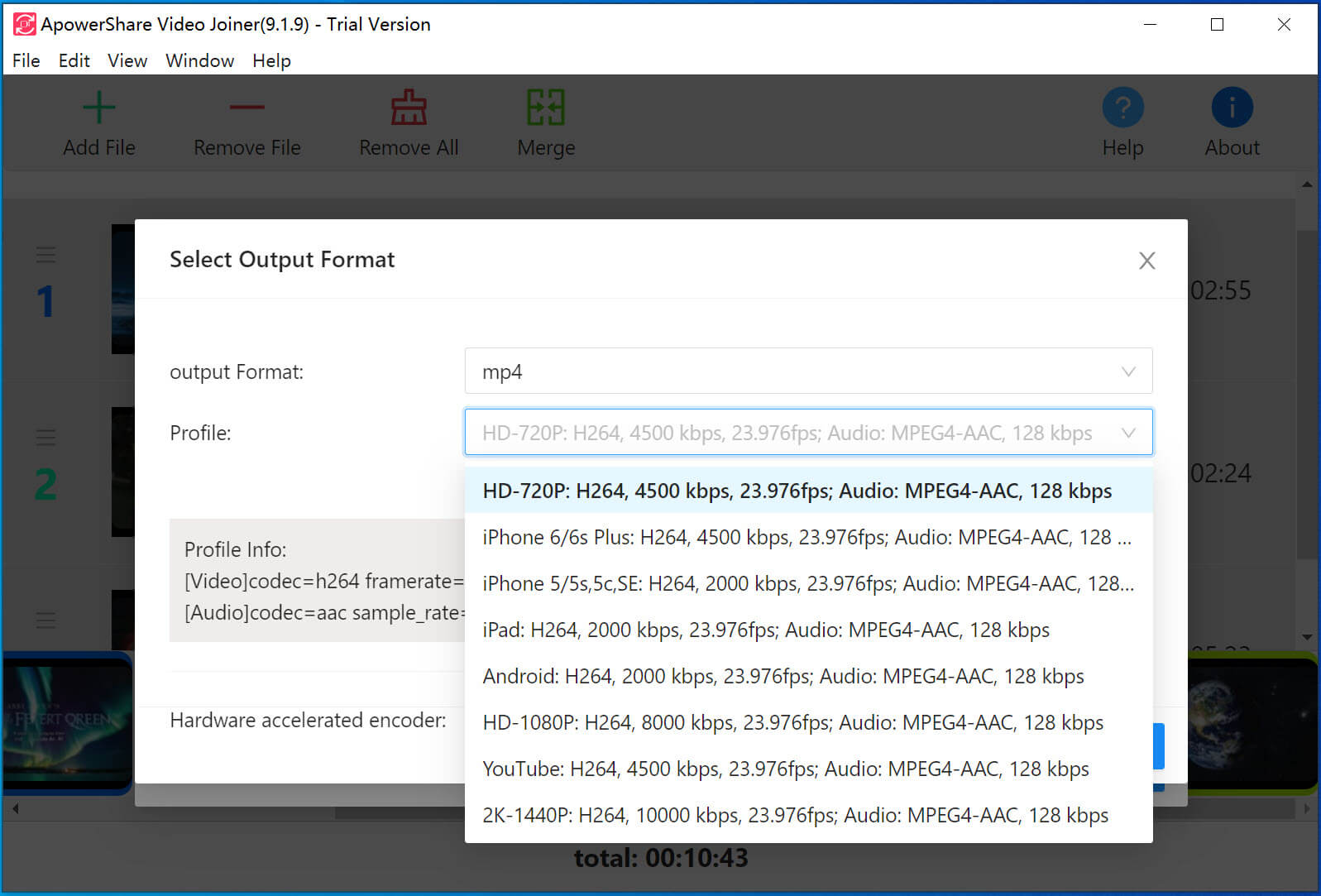This screenshot has height=896, width=1321.
Task: Close the Select Output Format dialog
Action: (x=1146, y=261)
